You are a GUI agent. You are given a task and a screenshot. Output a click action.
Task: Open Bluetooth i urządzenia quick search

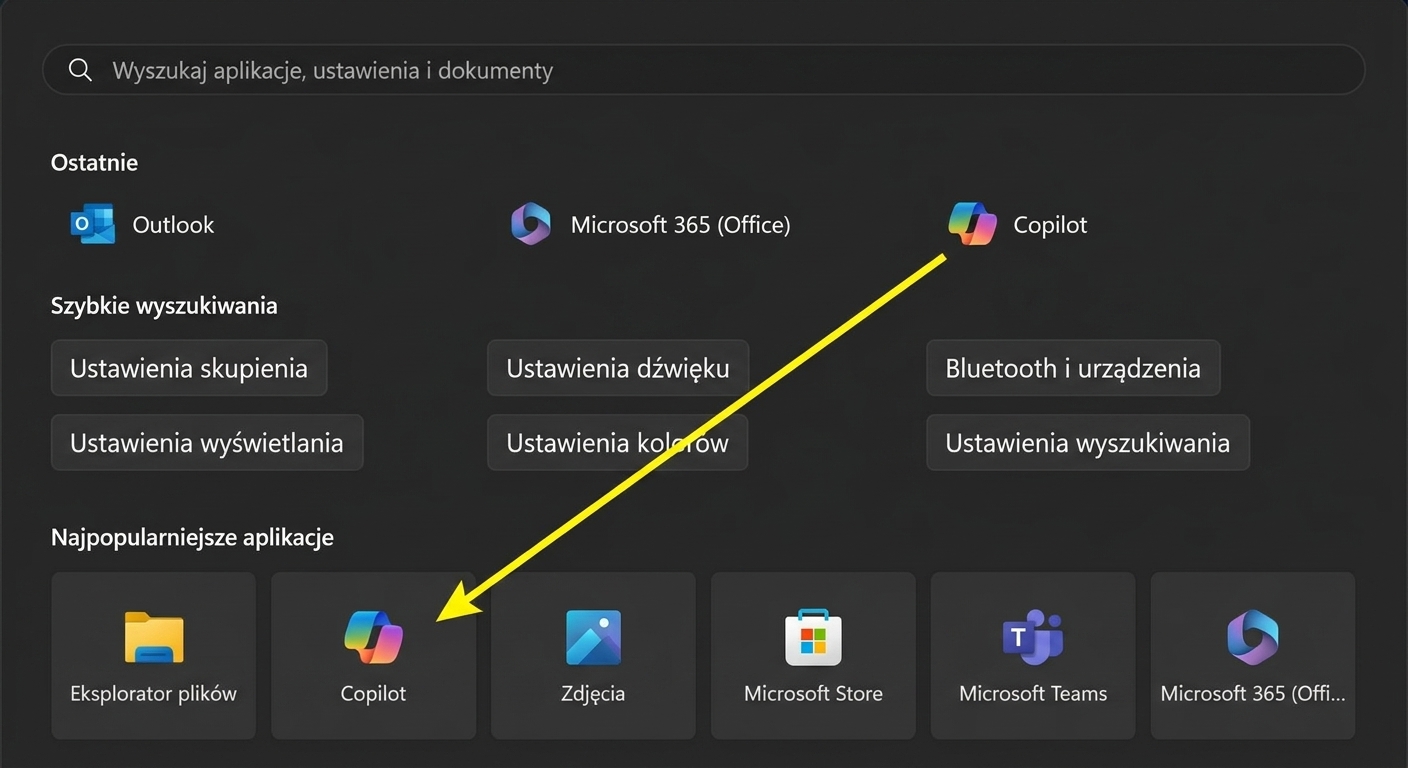[x=1073, y=368]
